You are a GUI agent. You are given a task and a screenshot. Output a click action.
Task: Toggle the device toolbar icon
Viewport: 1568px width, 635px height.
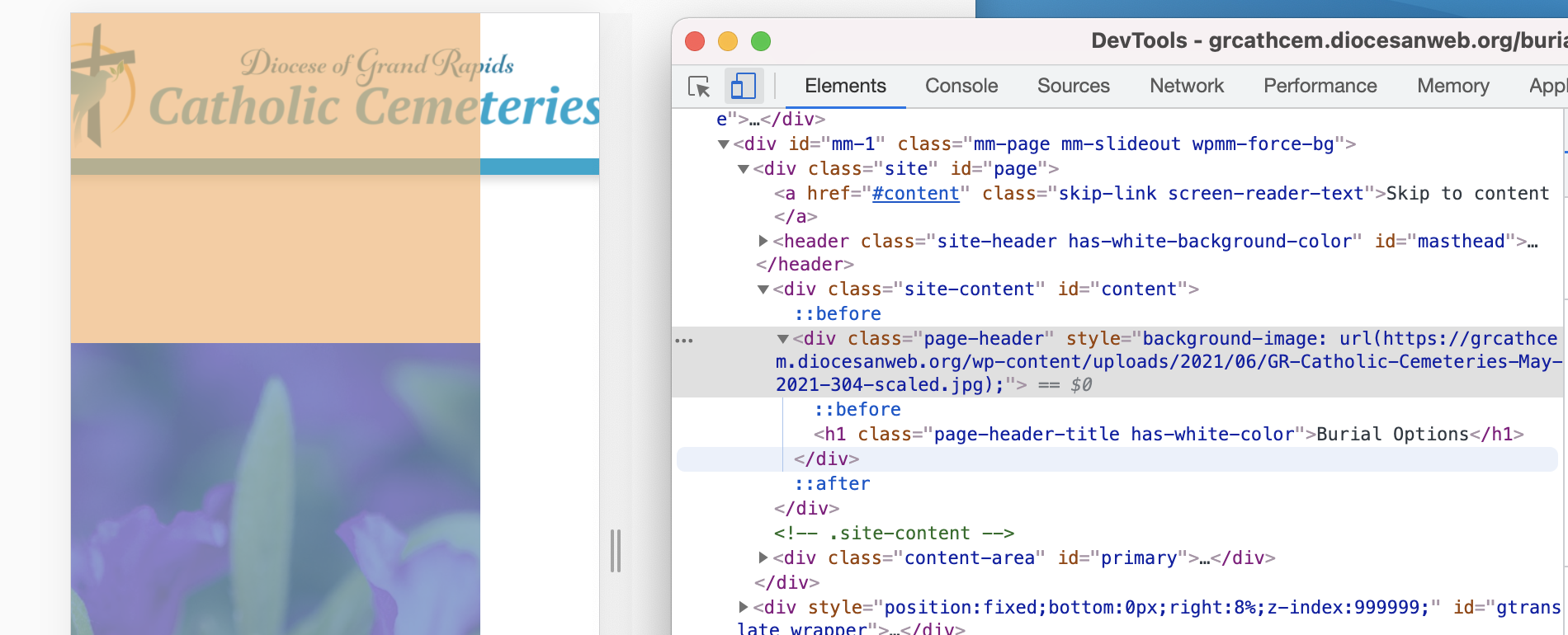(743, 87)
